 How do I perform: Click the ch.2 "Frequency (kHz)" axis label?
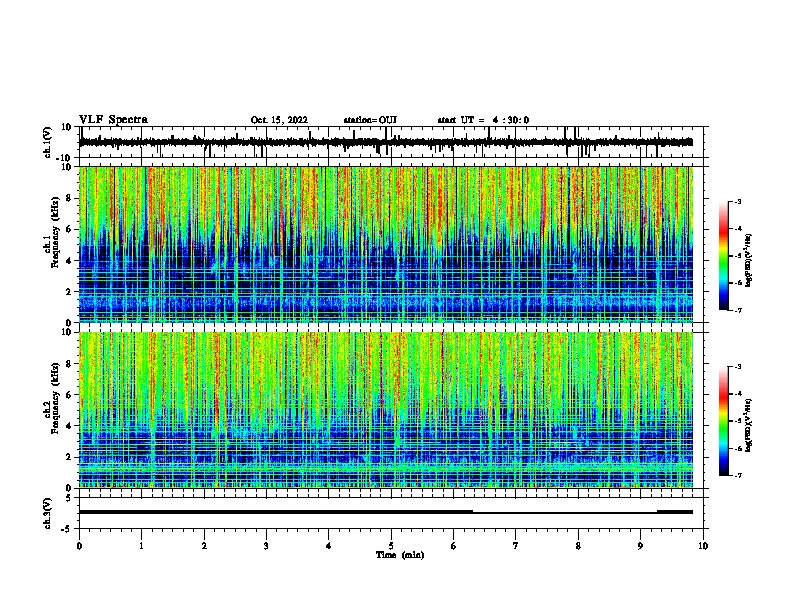[55, 398]
